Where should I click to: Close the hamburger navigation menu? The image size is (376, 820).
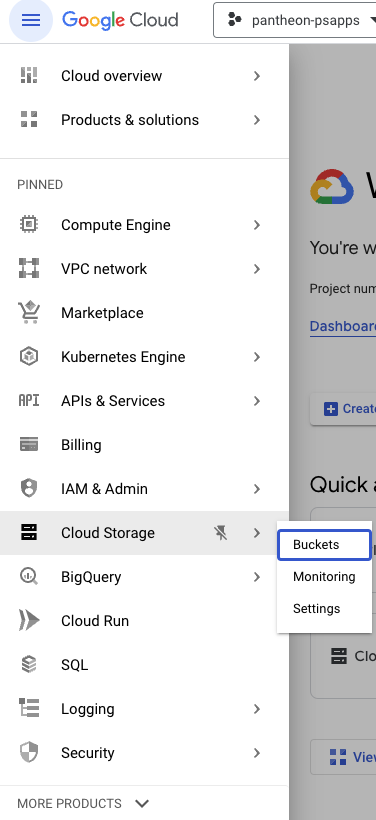(x=31, y=20)
